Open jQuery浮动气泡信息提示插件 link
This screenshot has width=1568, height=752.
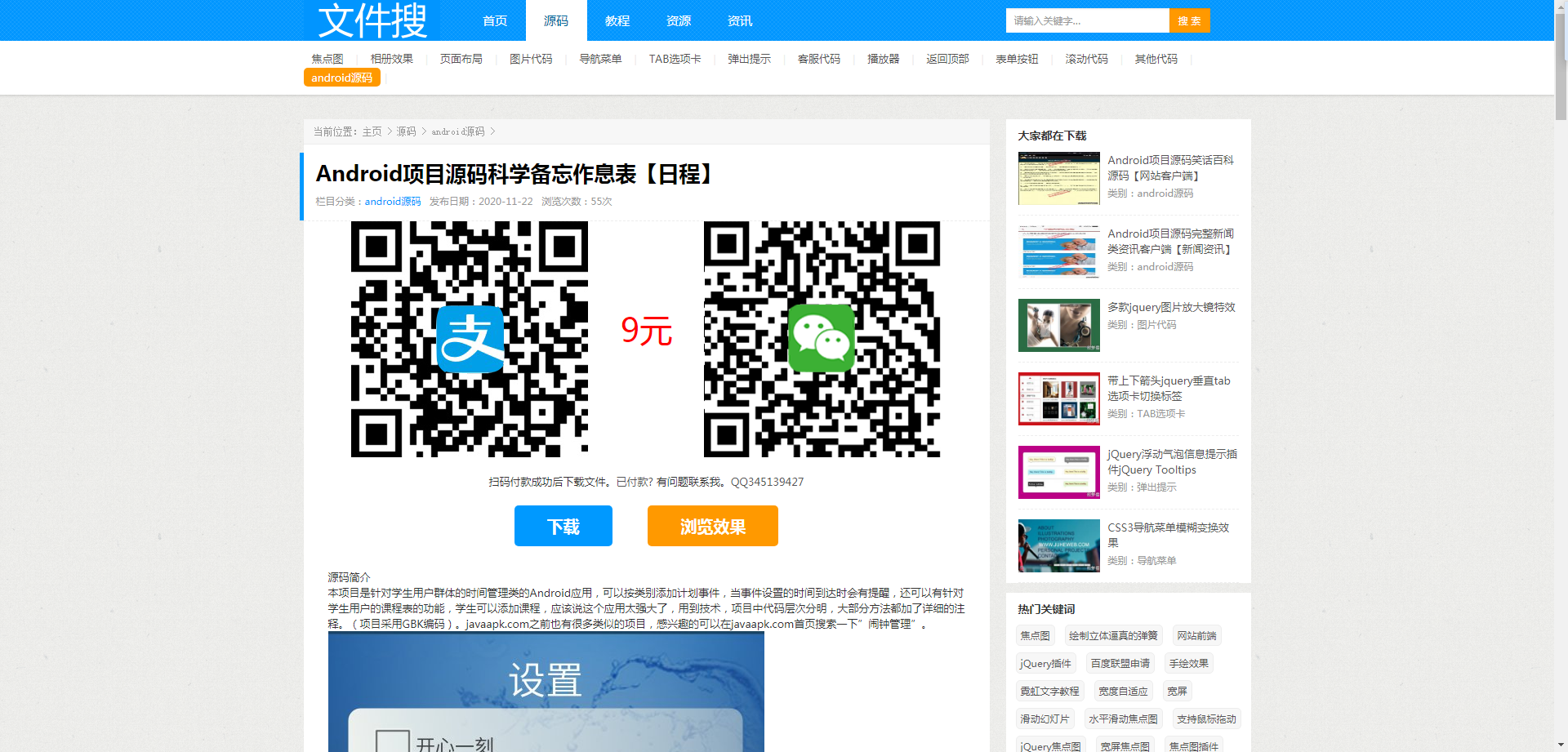pos(1172,461)
